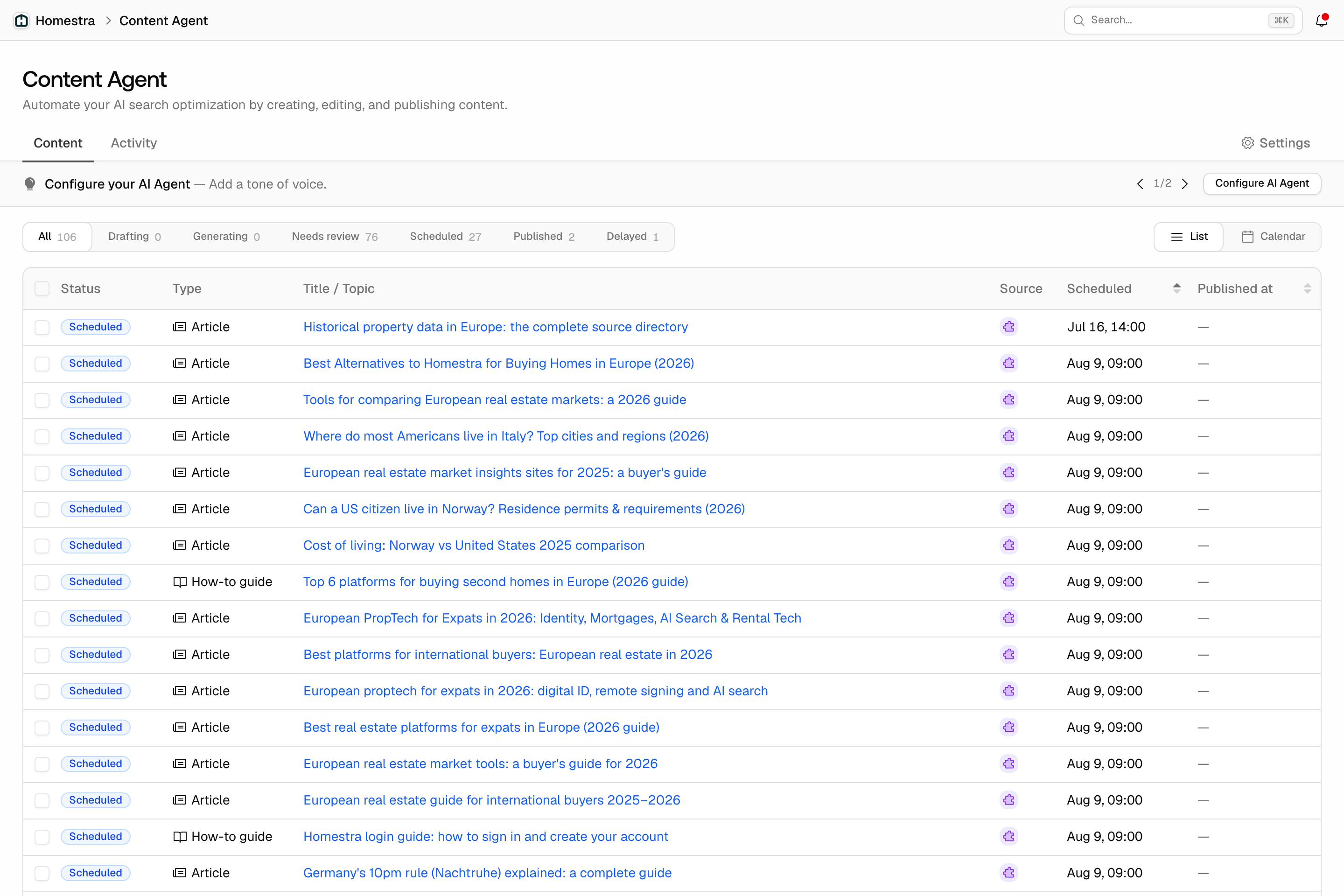Sort by the Scheduled column arrows
The height and width of the screenshot is (896, 1344).
pos(1176,288)
